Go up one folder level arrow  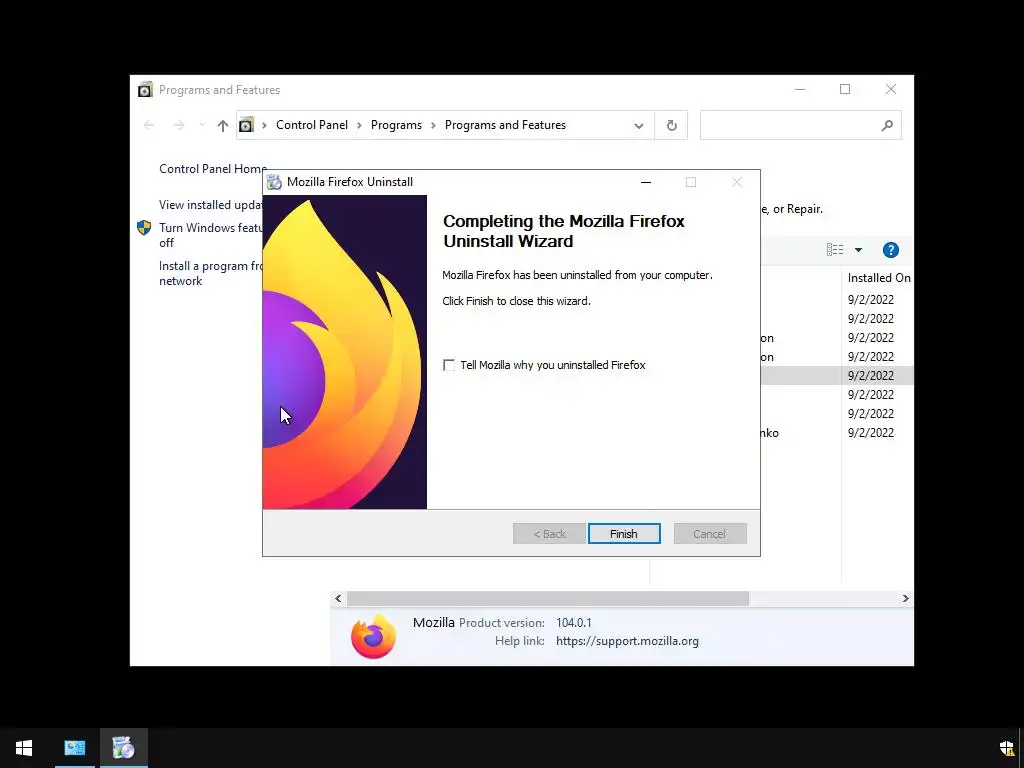(223, 125)
